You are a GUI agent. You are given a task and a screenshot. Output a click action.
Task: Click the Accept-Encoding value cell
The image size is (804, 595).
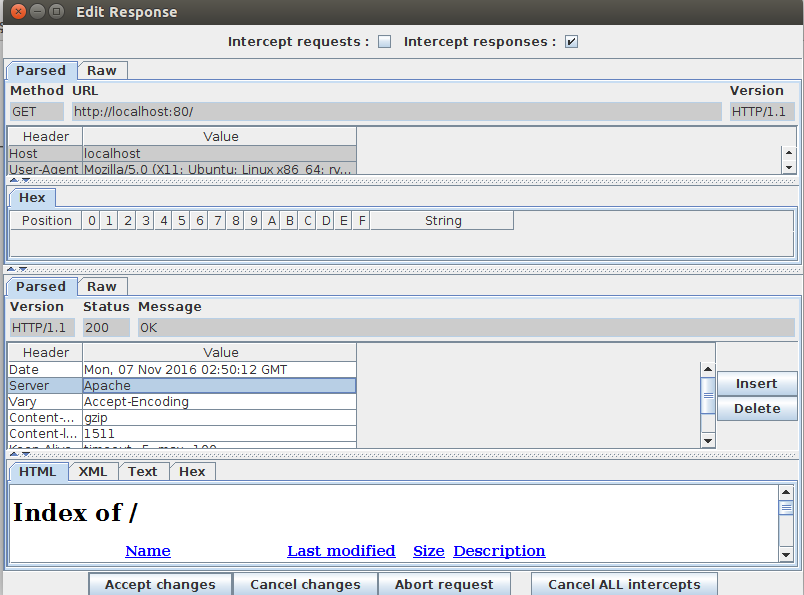[219, 402]
